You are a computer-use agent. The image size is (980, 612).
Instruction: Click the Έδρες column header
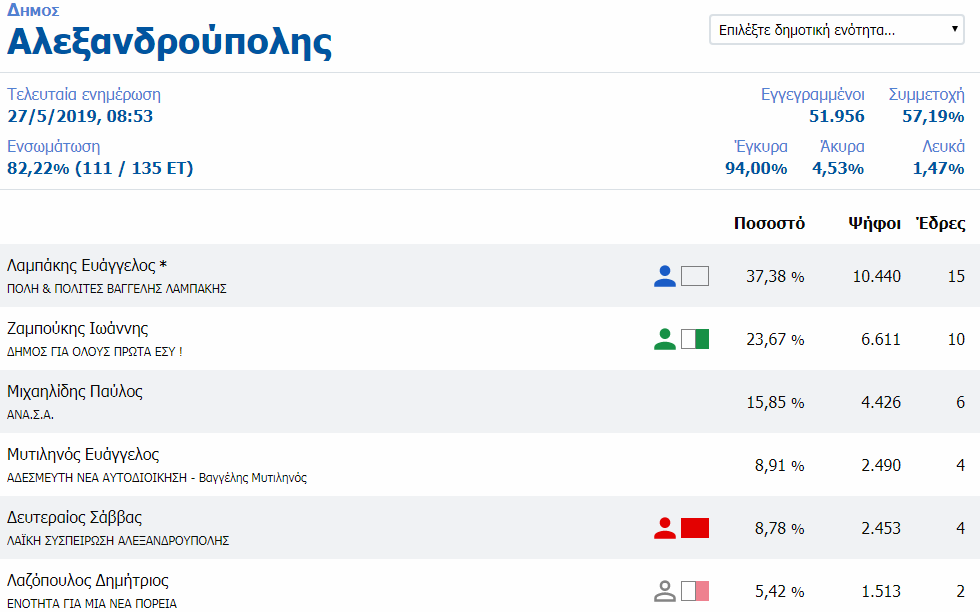[x=941, y=223]
